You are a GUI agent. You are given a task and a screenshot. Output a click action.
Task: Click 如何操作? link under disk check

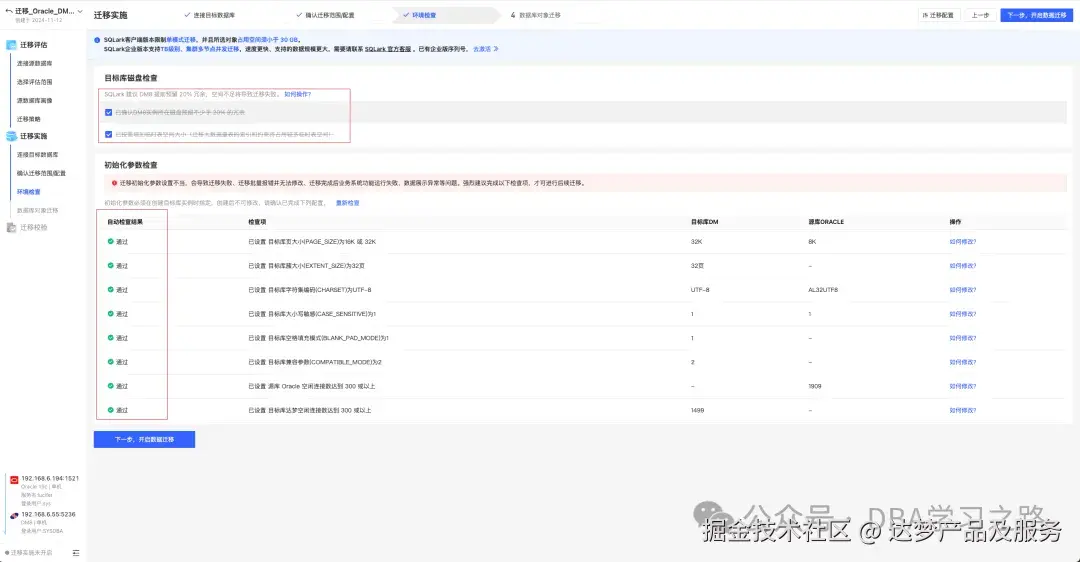click(298, 94)
